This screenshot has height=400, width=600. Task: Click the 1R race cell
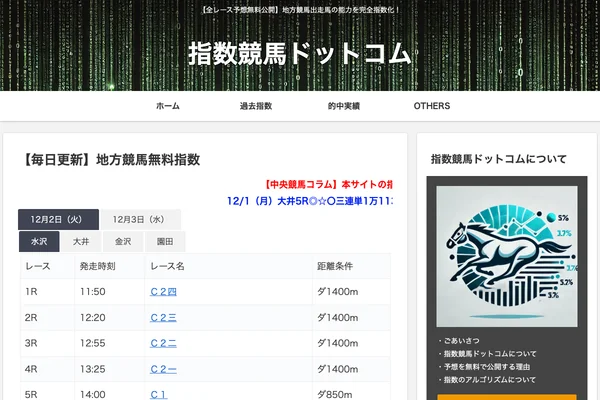pyautogui.click(x=47, y=292)
